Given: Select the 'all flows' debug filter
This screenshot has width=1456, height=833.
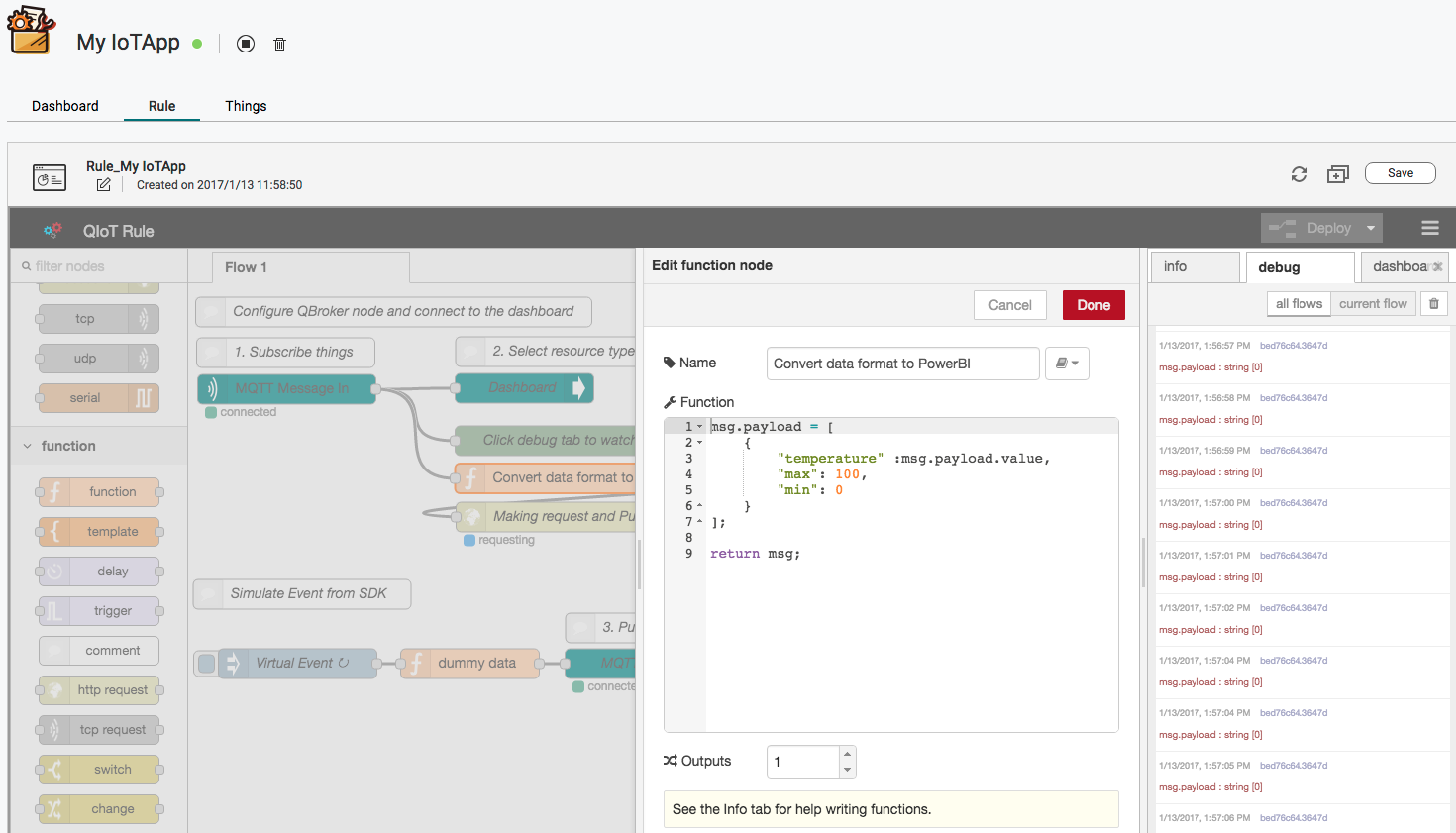Looking at the screenshot, I should [x=1298, y=304].
